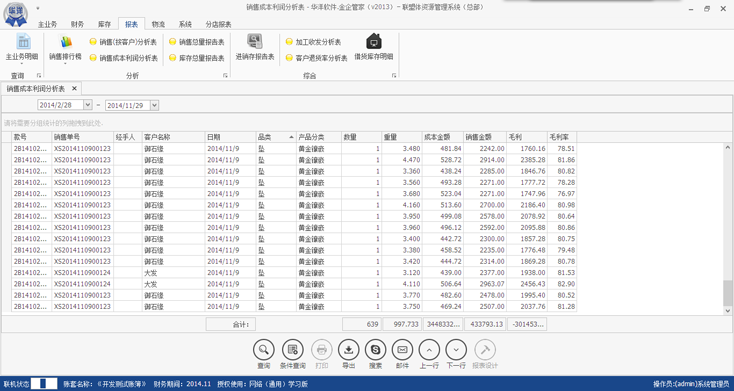Select first 大发 customer cell
The height and width of the screenshot is (391, 734).
click(174, 273)
